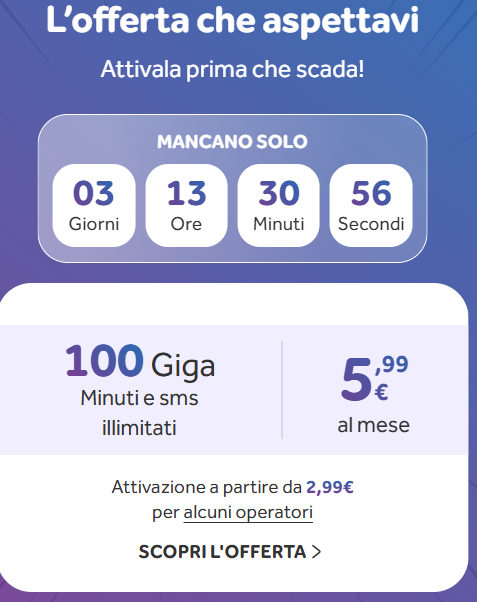Click the al mese label
The image size is (477, 602).
(x=374, y=425)
